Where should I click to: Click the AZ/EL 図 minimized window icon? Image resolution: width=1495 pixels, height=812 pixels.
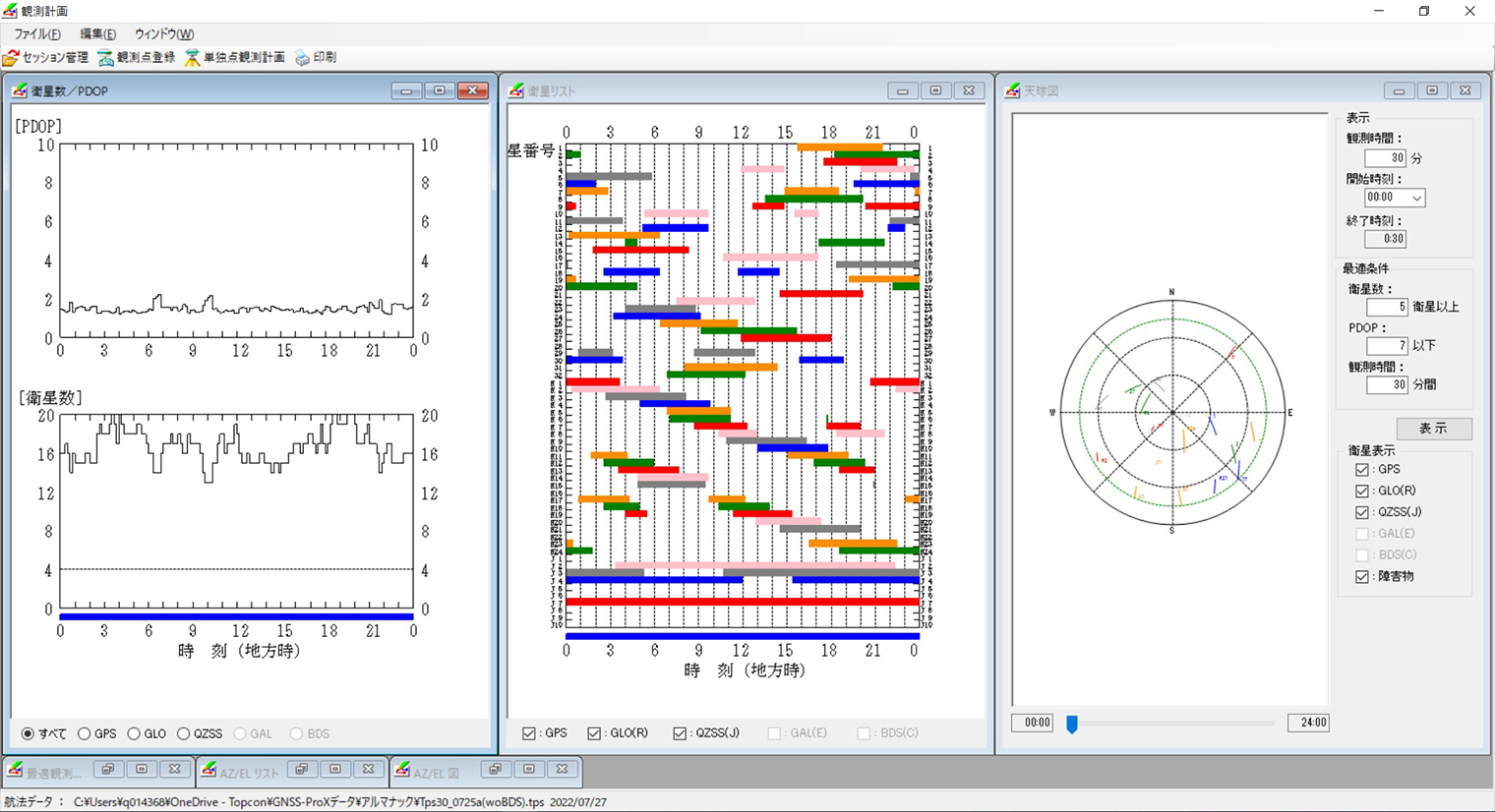402,770
